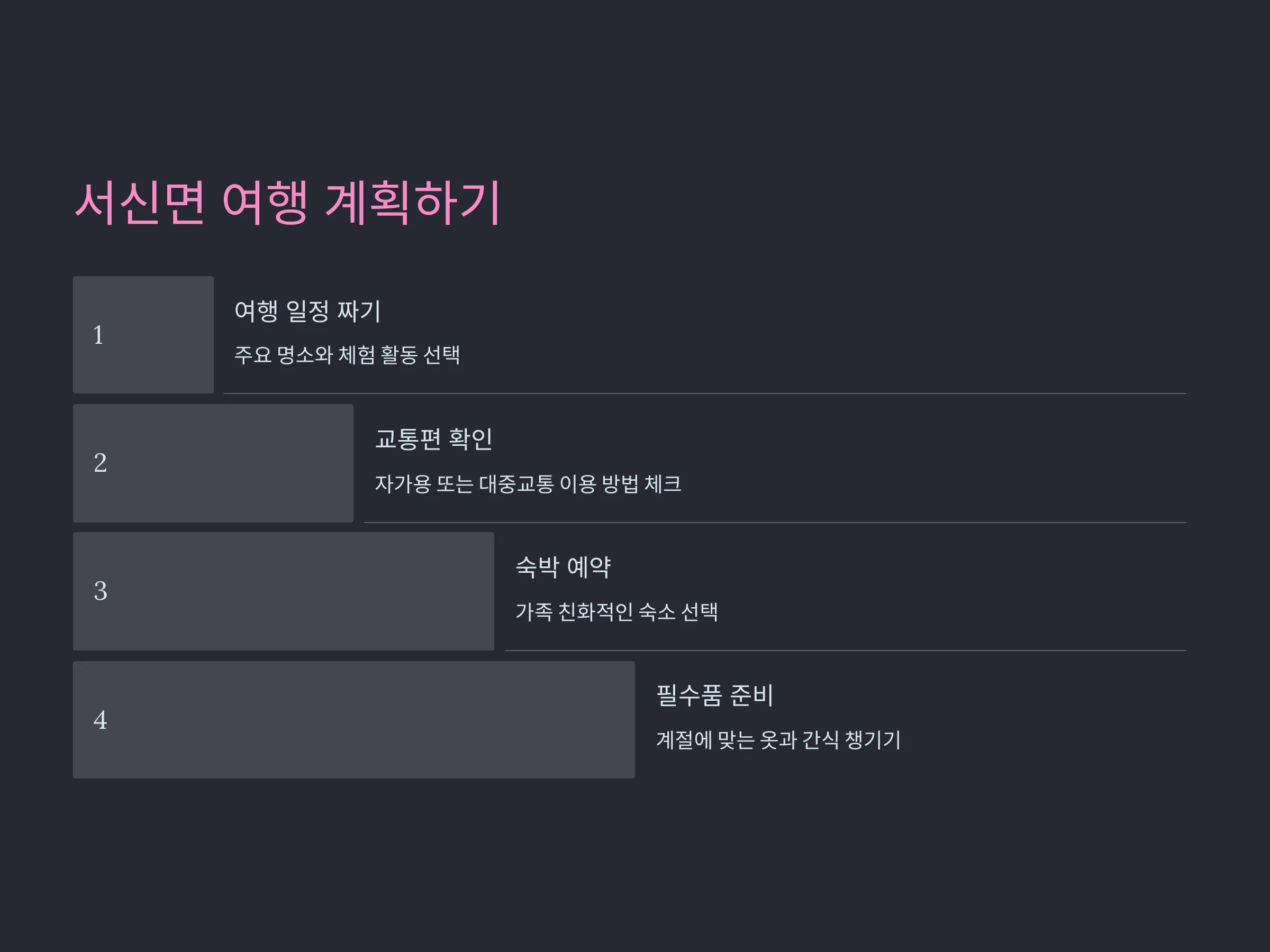The image size is (1270, 952).
Task: Click the divider line under step 3
Action: click(x=845, y=651)
